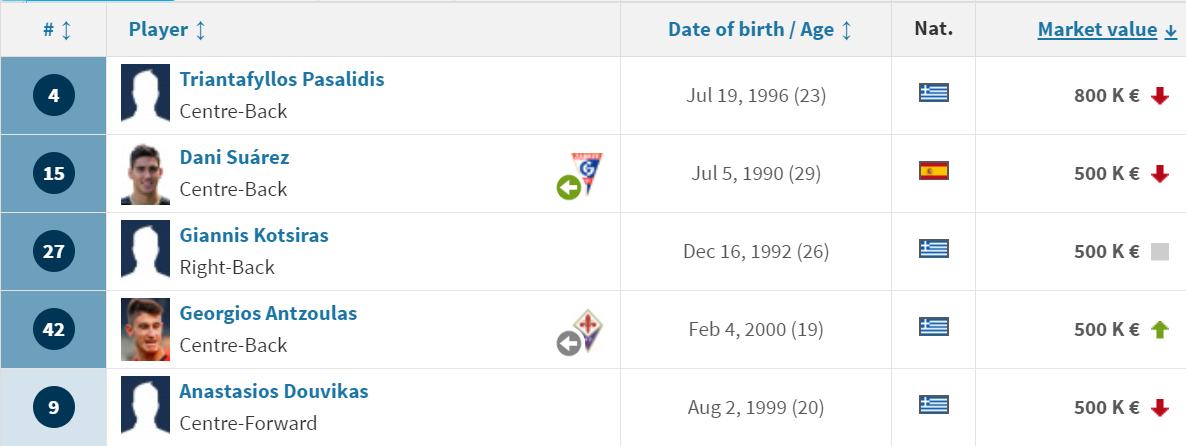This screenshot has height=446, width=1186.
Task: Click the Górnik Zabrze club crest icon
Action: click(588, 173)
